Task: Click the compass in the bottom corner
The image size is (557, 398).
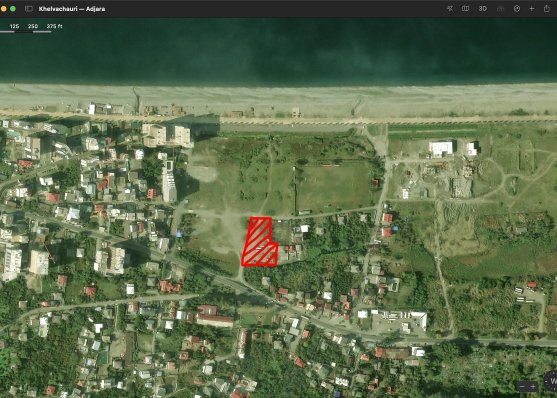Action: (552, 381)
